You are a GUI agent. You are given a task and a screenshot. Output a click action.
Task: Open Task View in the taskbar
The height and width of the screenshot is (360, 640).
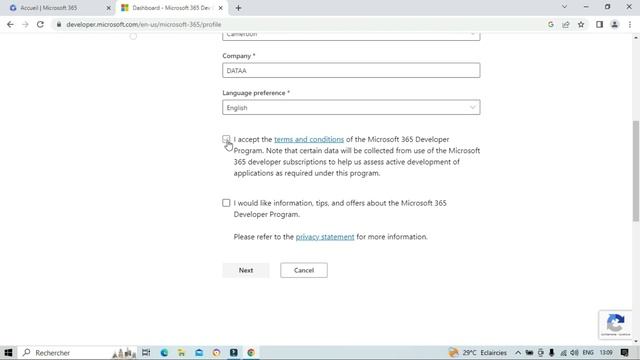tap(146, 353)
